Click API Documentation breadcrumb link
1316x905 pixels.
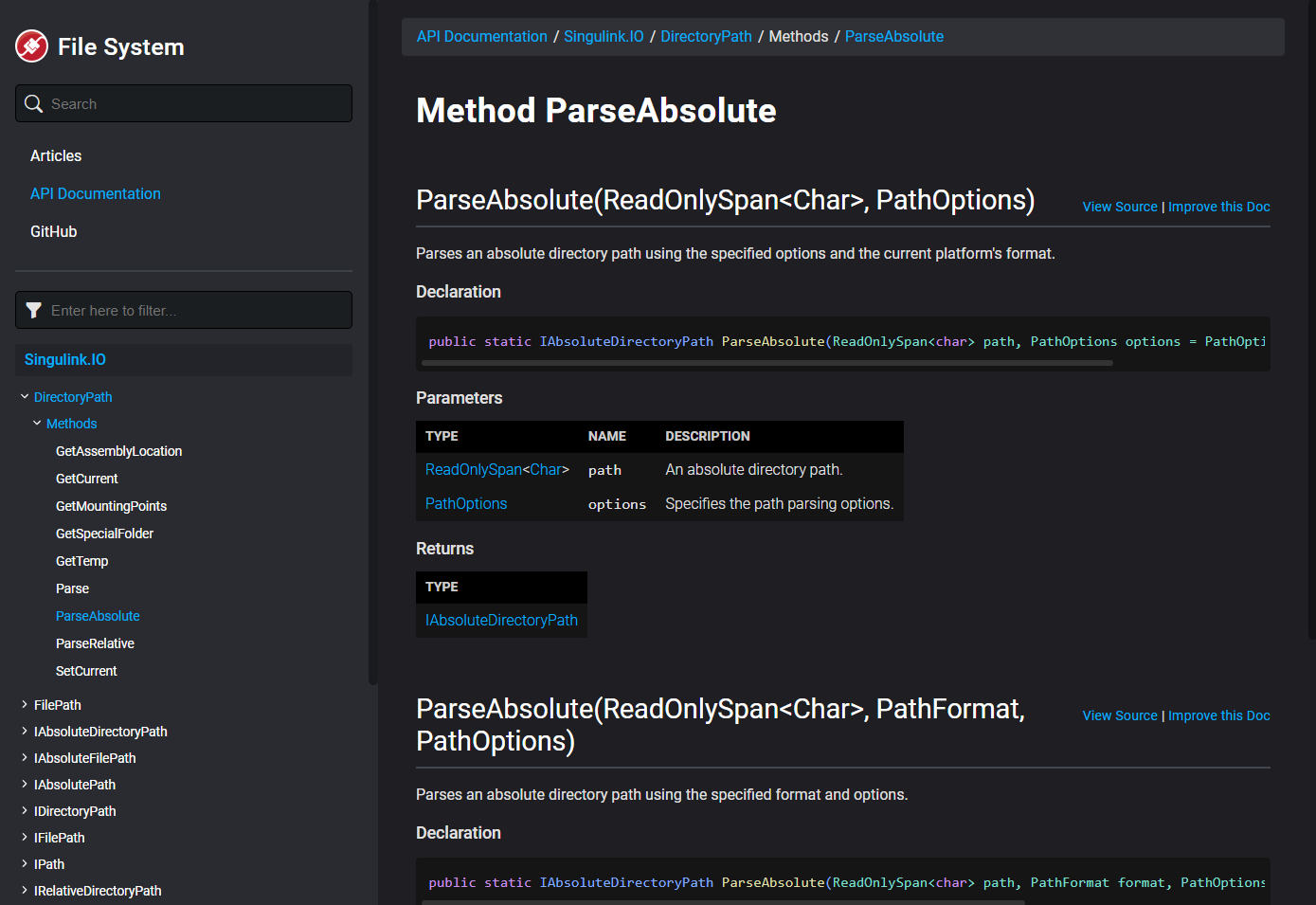(x=482, y=36)
